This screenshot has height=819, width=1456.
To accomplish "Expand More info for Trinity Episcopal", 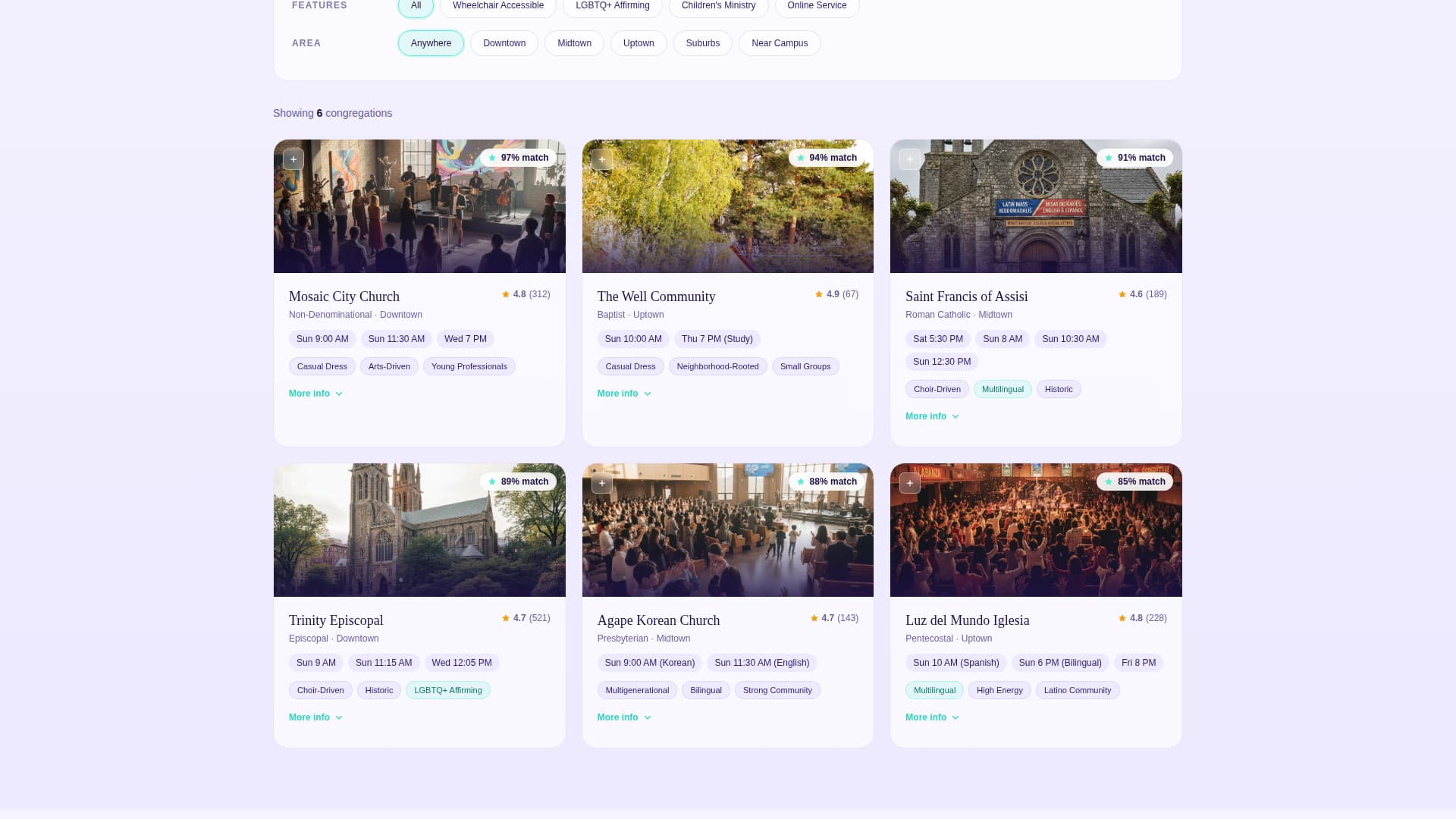I will point(315,717).
